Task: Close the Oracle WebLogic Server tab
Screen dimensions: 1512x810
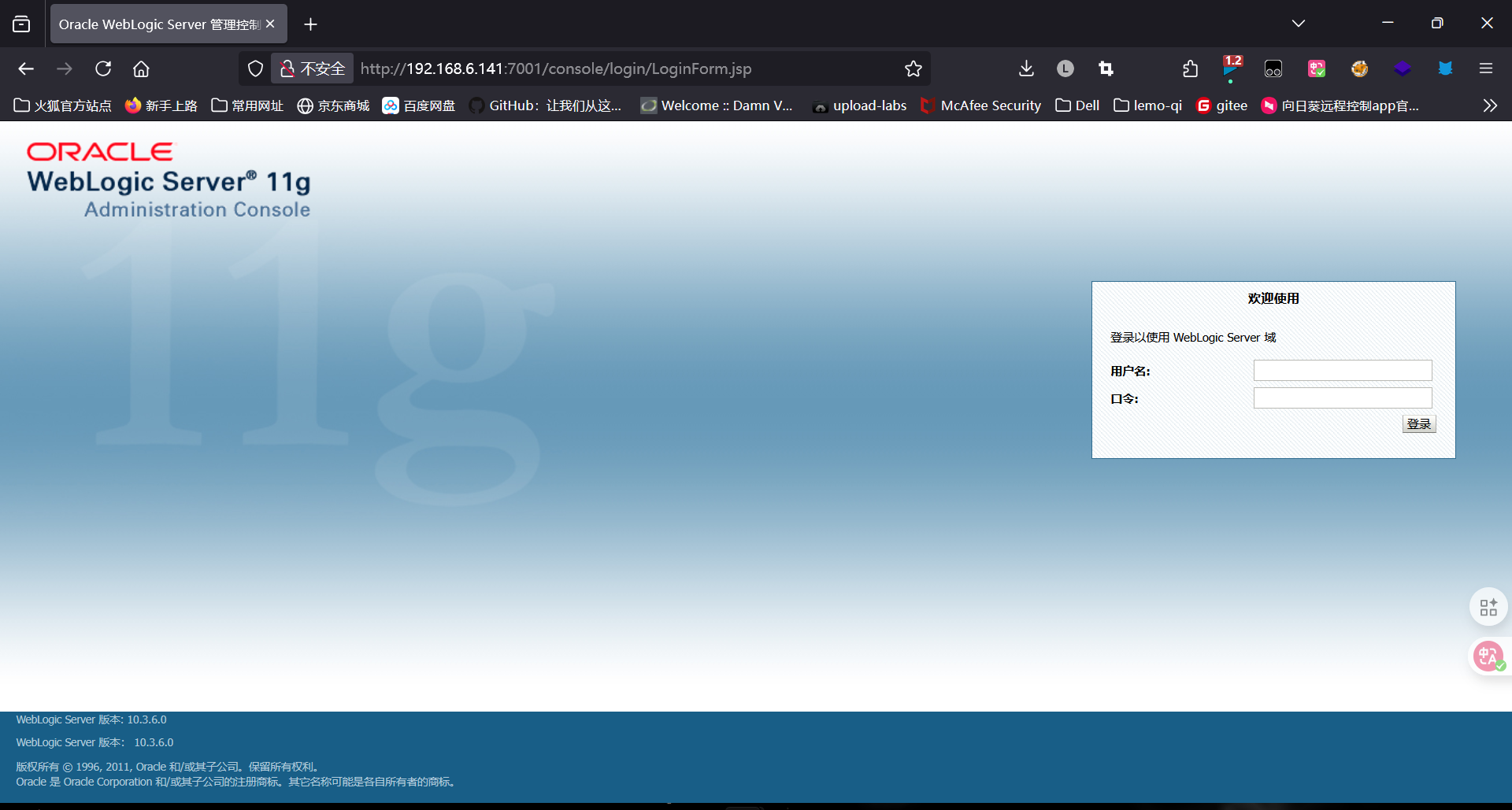Action: (270, 24)
